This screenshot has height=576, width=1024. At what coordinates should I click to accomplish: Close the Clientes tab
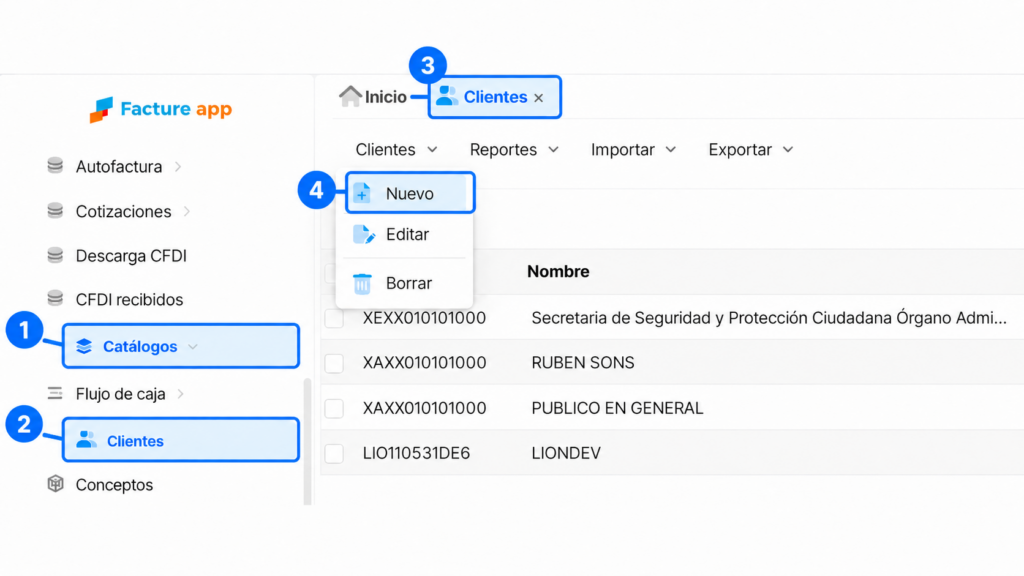pos(539,98)
